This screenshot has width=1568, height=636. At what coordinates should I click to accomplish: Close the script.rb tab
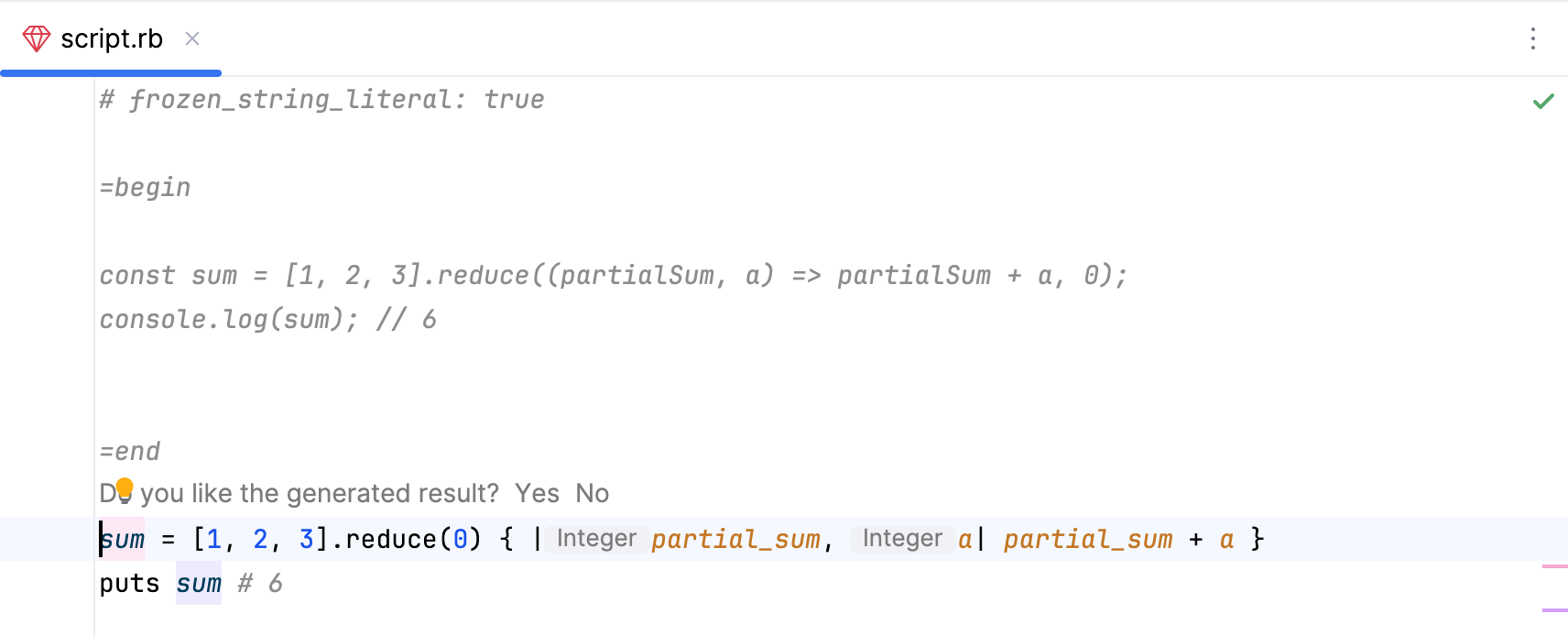coord(192,38)
